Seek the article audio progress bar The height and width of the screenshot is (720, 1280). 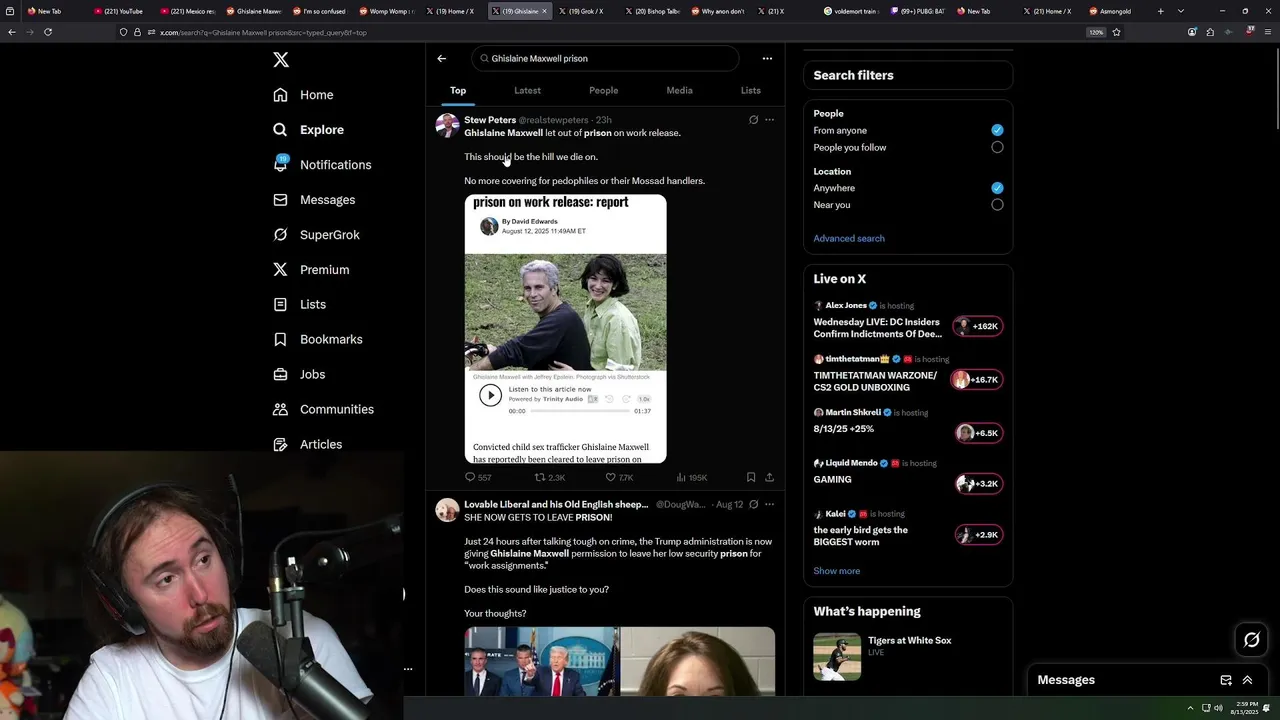[x=579, y=411]
